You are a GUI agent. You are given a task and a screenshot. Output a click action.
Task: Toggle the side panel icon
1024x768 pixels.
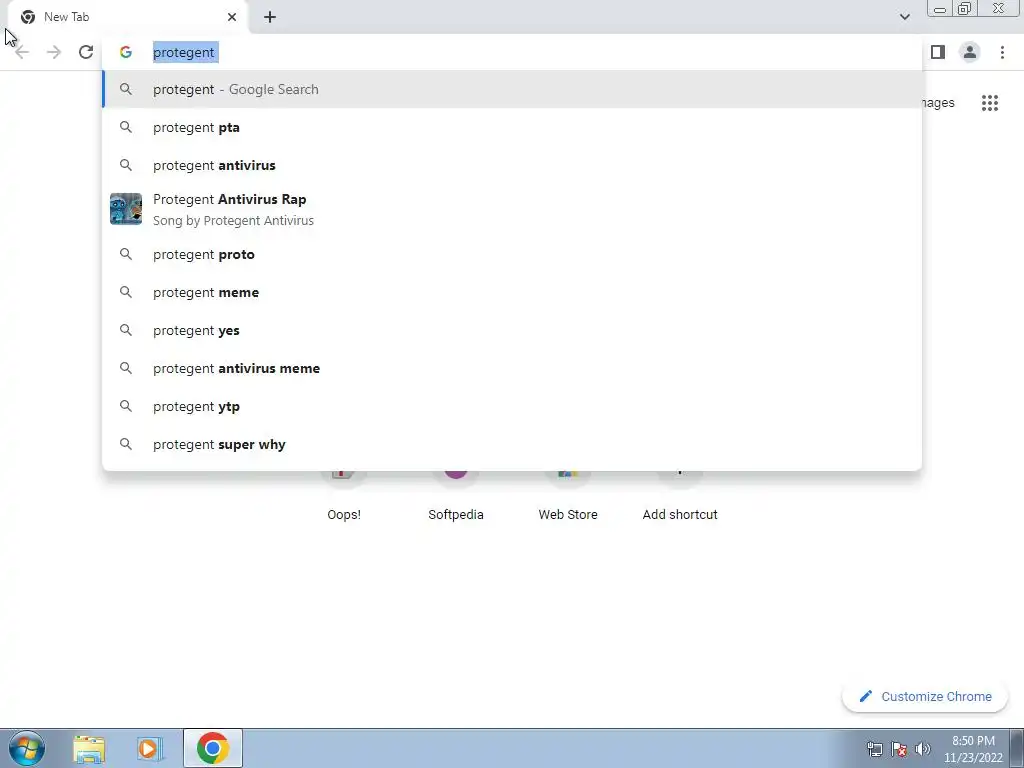pos(938,52)
